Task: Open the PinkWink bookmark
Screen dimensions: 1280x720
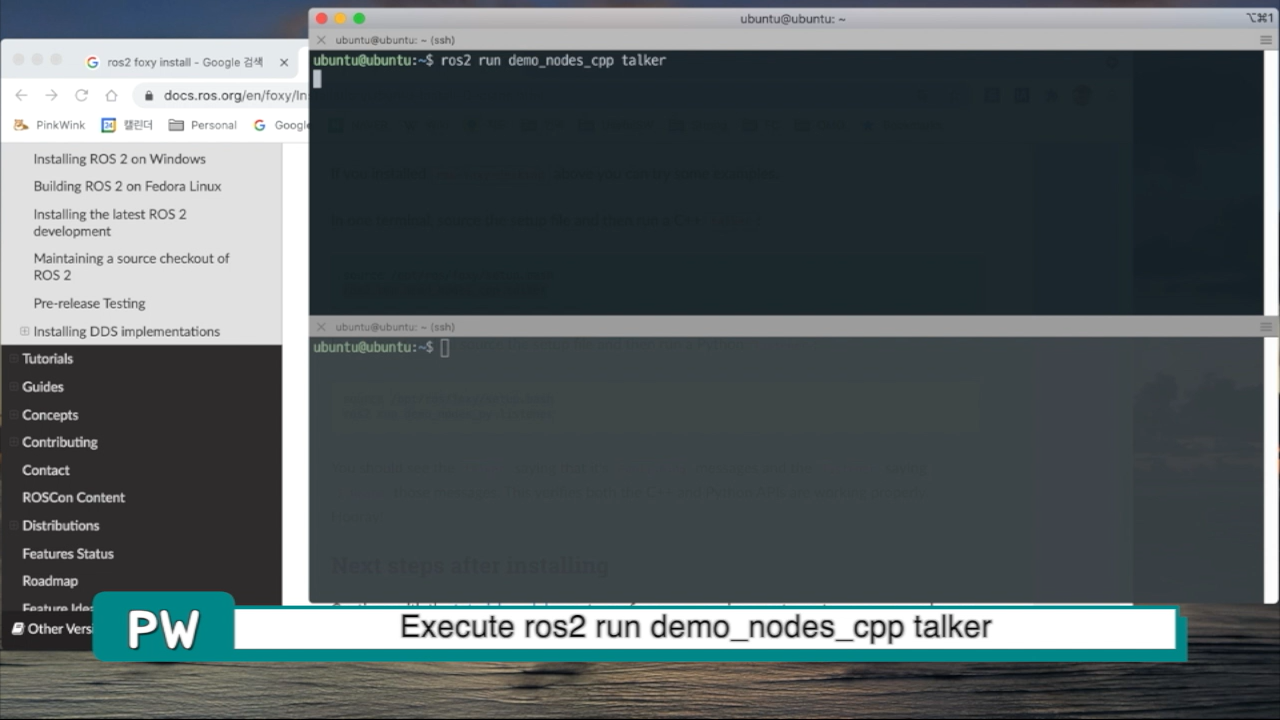Action: [50, 125]
